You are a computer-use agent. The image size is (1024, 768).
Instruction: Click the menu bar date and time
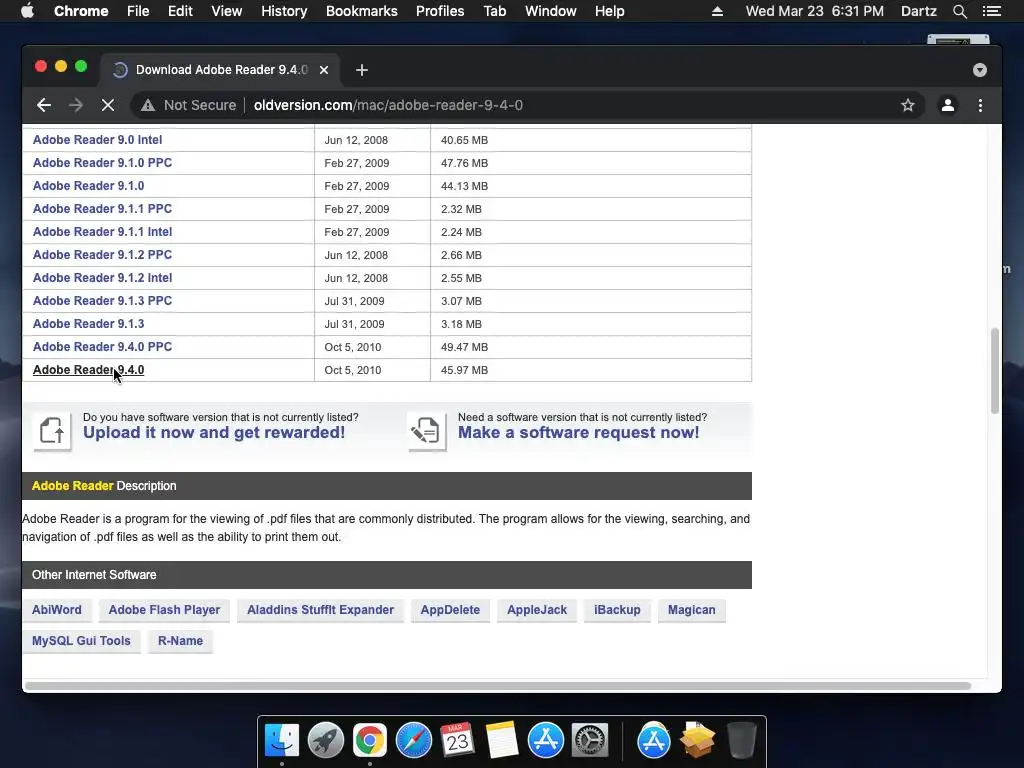pyautogui.click(x=814, y=11)
